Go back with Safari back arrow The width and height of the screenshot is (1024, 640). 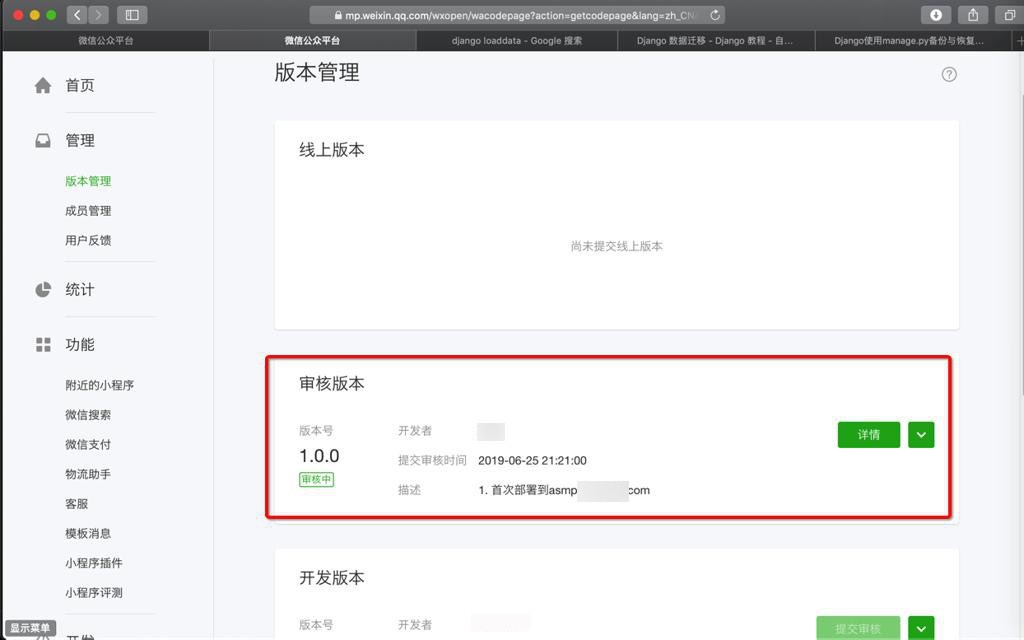[77, 15]
